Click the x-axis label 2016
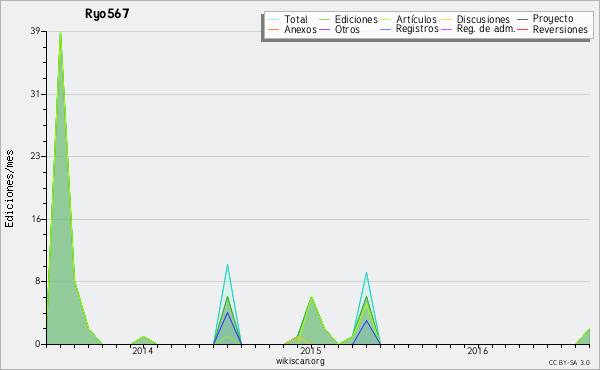Viewport: 600px width, 370px height. [478, 351]
